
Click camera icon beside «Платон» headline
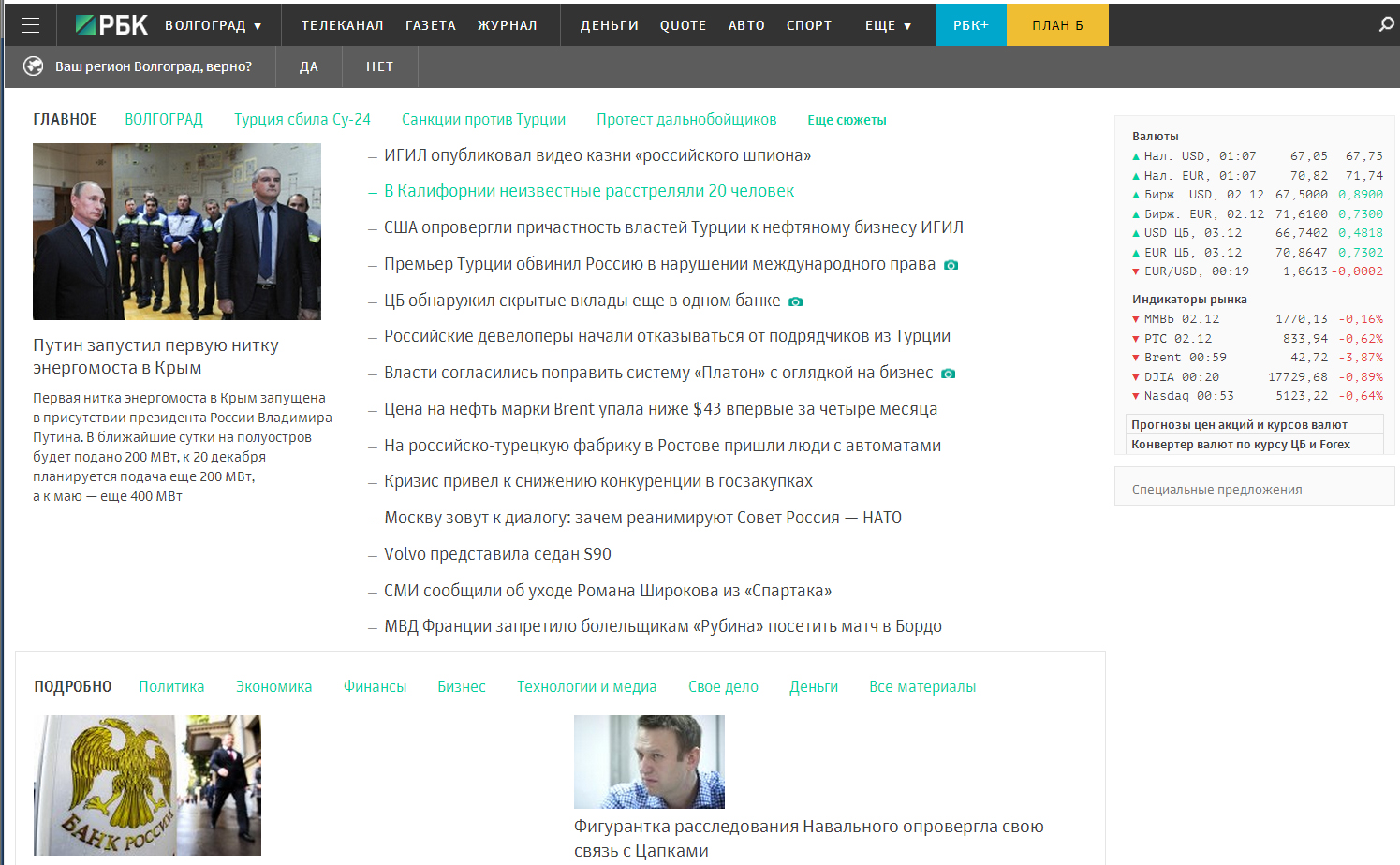[948, 374]
